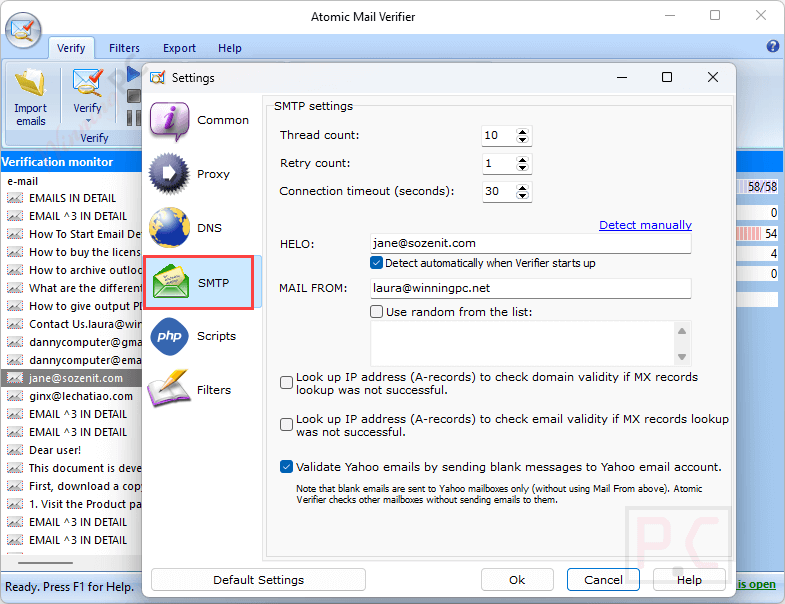Click the list box scroll down arrow
Image resolution: width=785 pixels, height=604 pixels.
[682, 357]
